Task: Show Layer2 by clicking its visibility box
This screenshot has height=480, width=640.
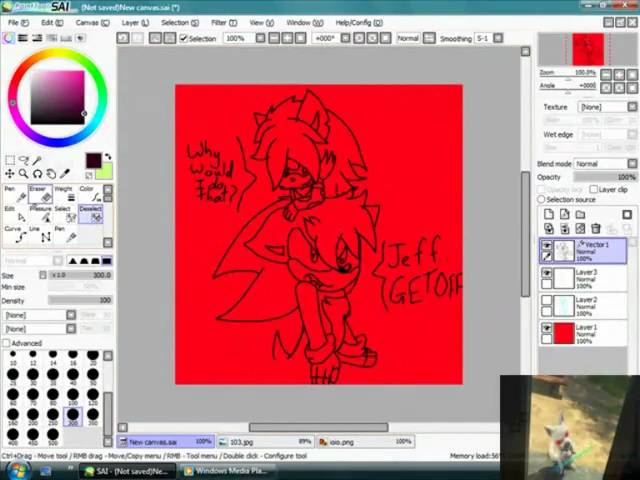Action: [547, 300]
